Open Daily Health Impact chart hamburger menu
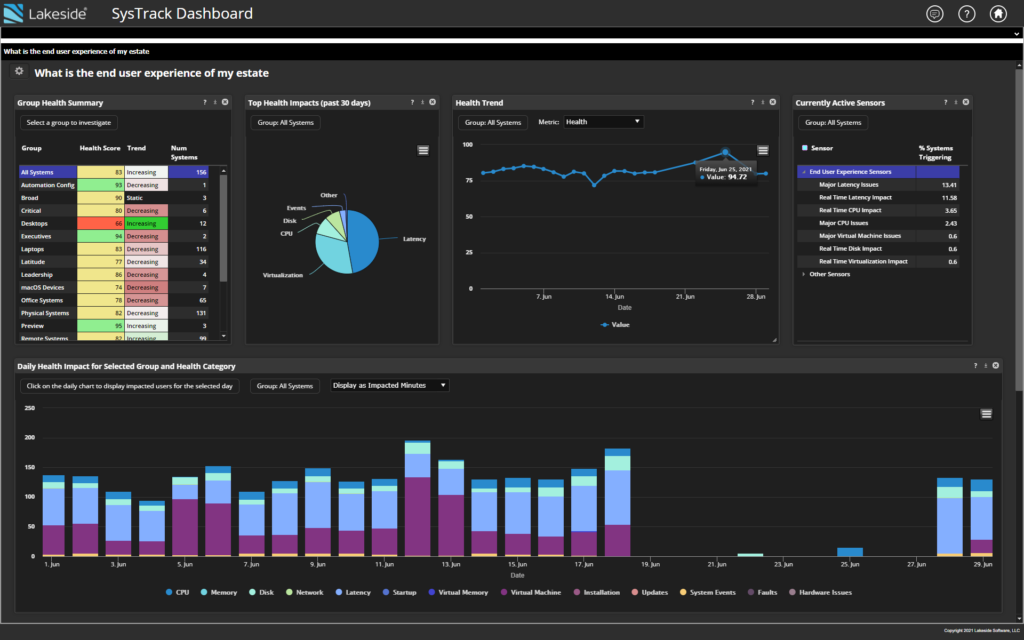The width and height of the screenshot is (1024, 640). pyautogui.click(x=986, y=414)
